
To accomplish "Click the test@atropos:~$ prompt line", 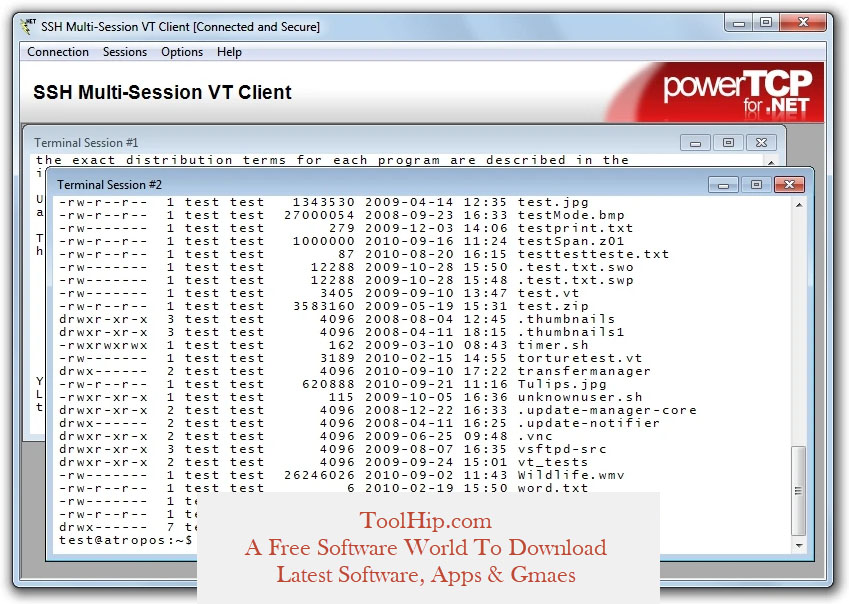I will 125,540.
